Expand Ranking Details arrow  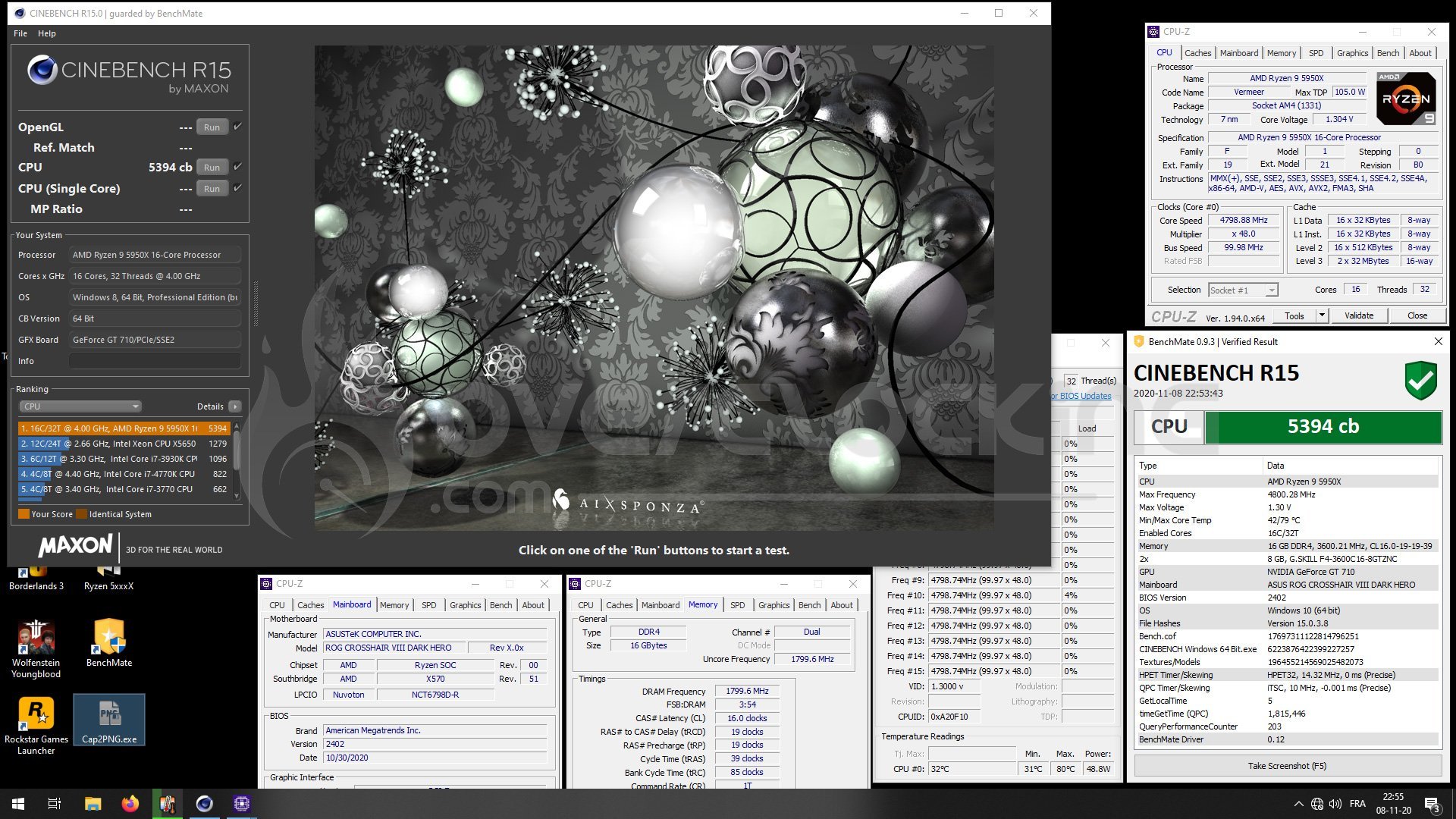[235, 406]
